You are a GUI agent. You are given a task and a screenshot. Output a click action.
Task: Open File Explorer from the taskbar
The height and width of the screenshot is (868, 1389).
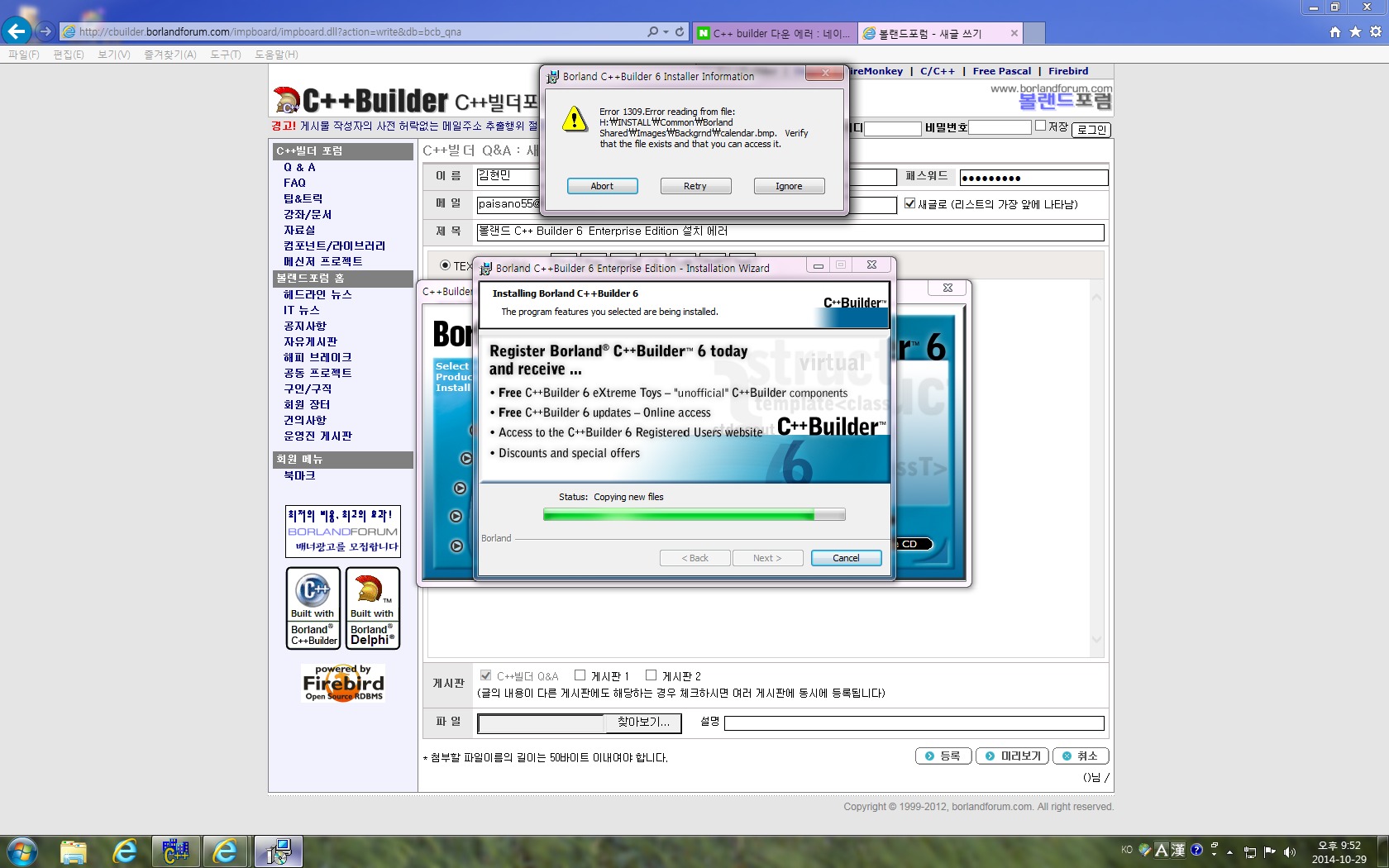[74, 851]
